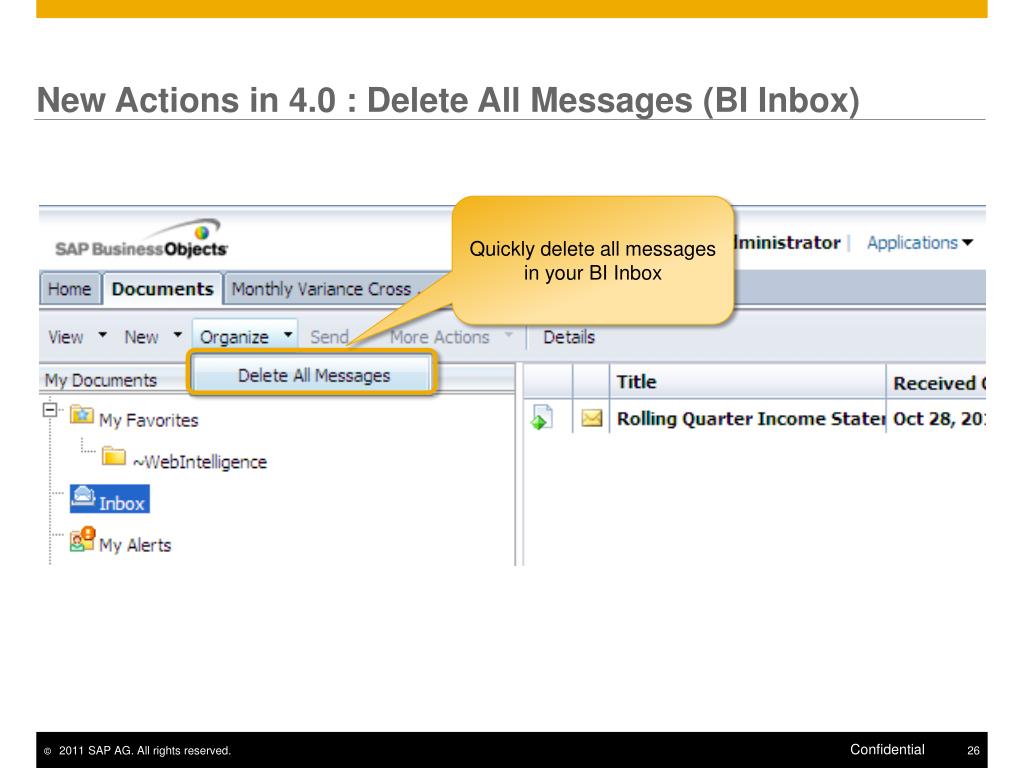Image resolution: width=1024 pixels, height=768 pixels.
Task: Click the SAP BusinessObjects logo
Action: coord(142,239)
